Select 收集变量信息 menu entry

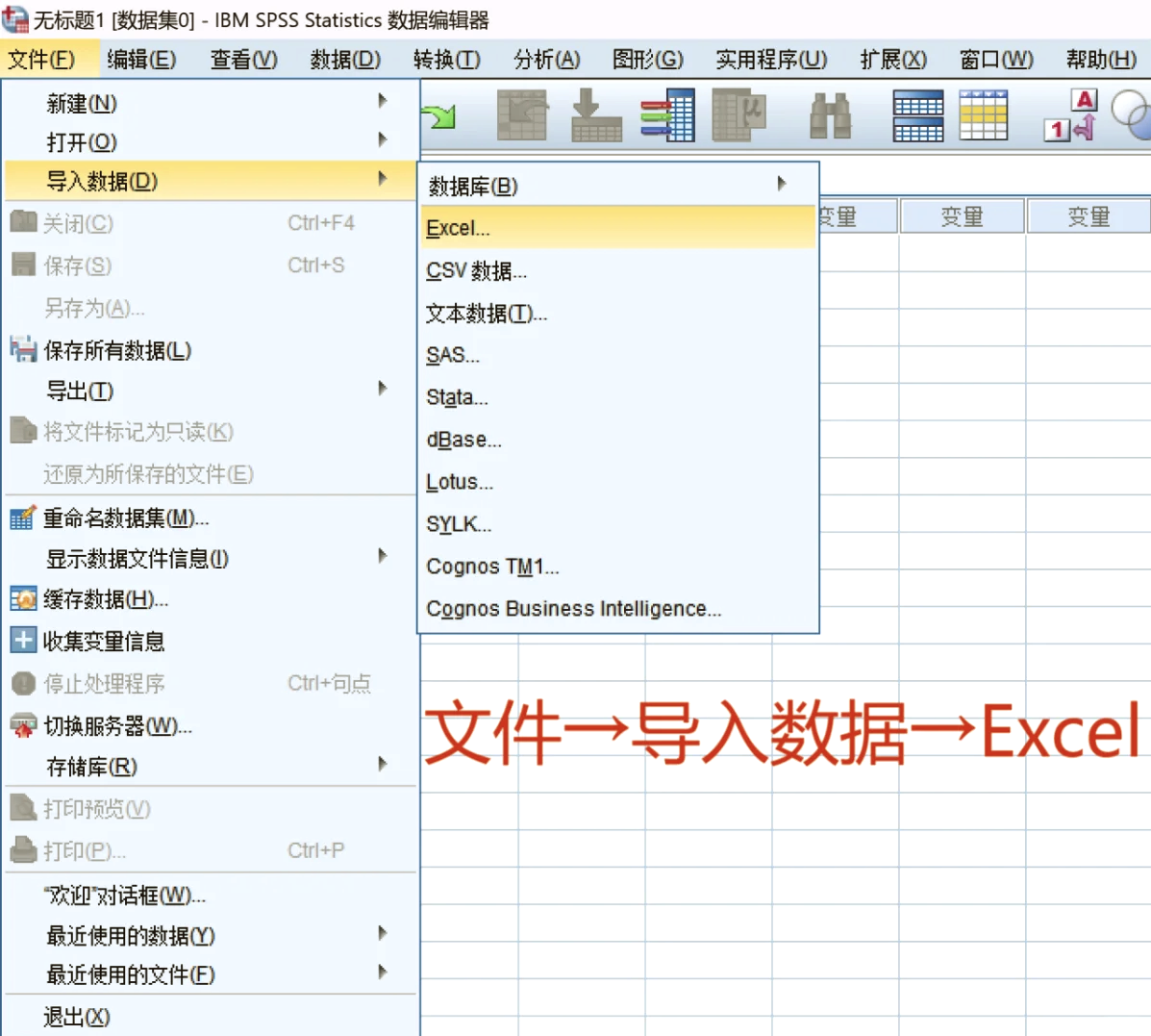(211, 641)
